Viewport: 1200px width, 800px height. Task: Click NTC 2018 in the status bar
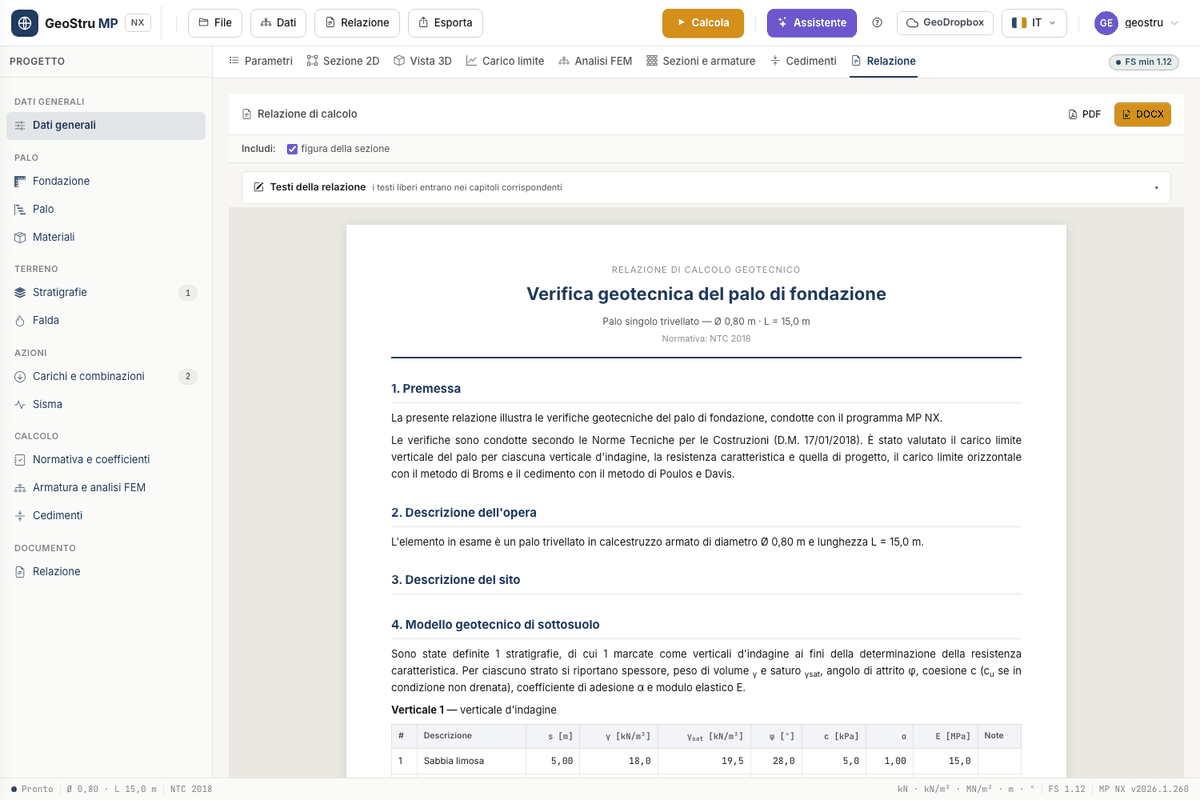(x=191, y=789)
